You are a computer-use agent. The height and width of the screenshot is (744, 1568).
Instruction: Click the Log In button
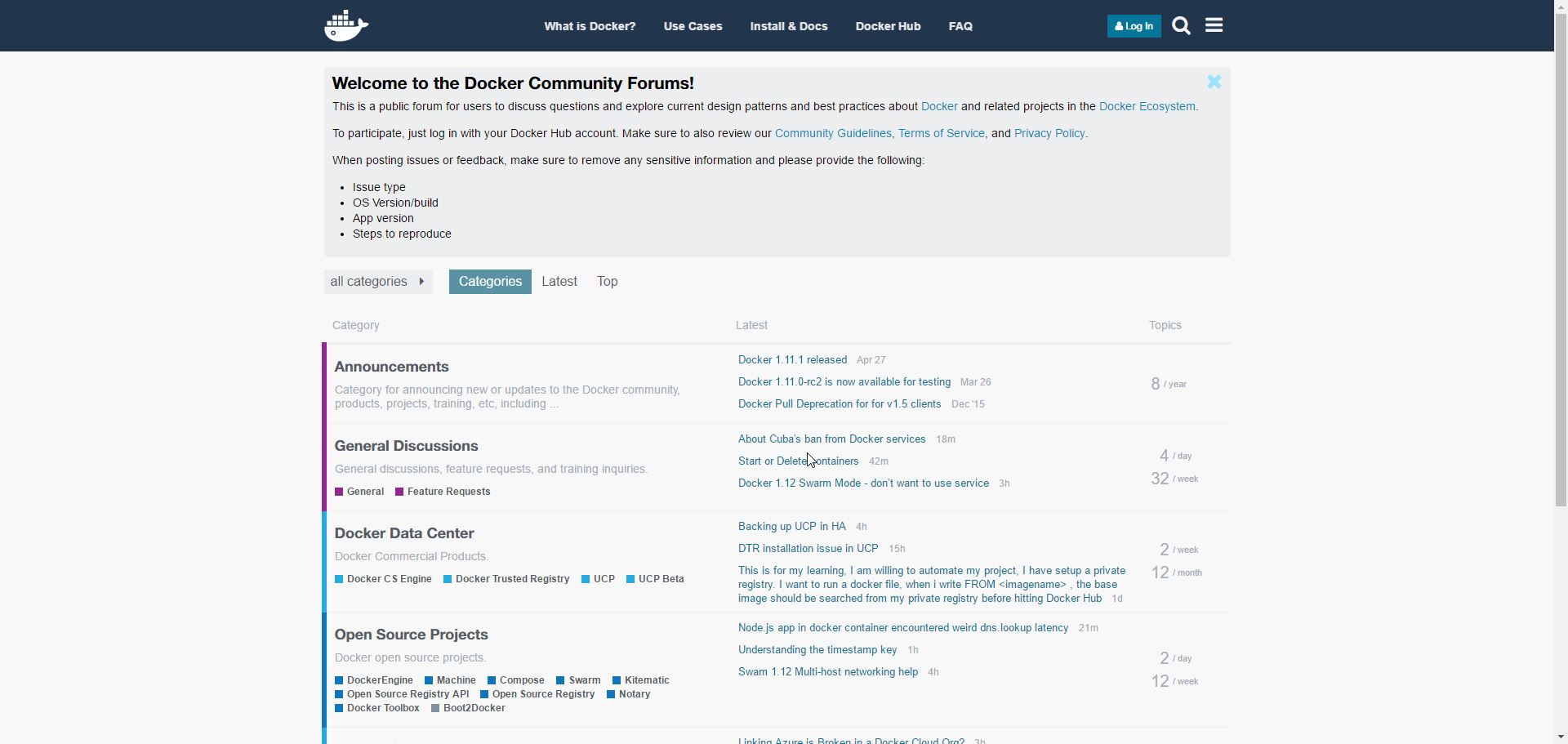point(1134,26)
